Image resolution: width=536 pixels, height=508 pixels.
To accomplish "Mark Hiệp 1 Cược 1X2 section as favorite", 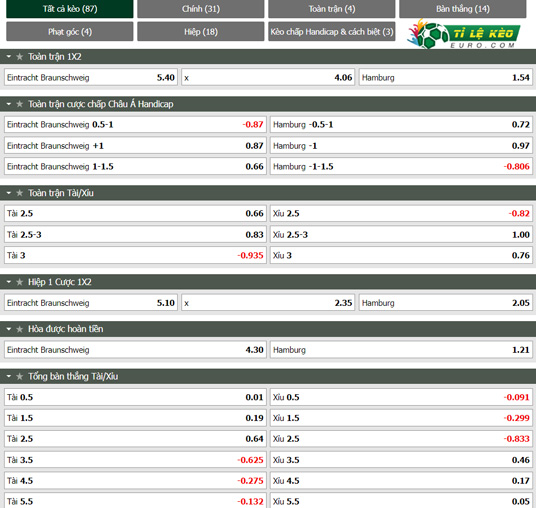I will 19,282.
